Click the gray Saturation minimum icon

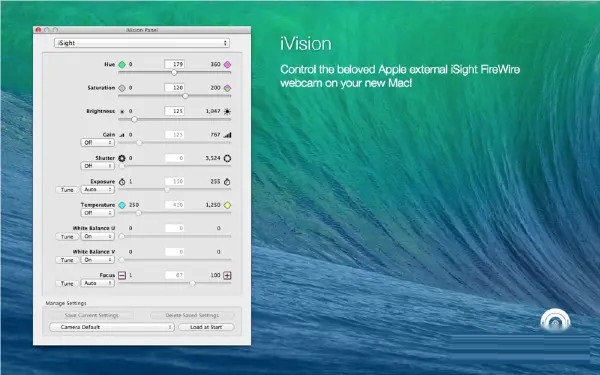coord(122,88)
